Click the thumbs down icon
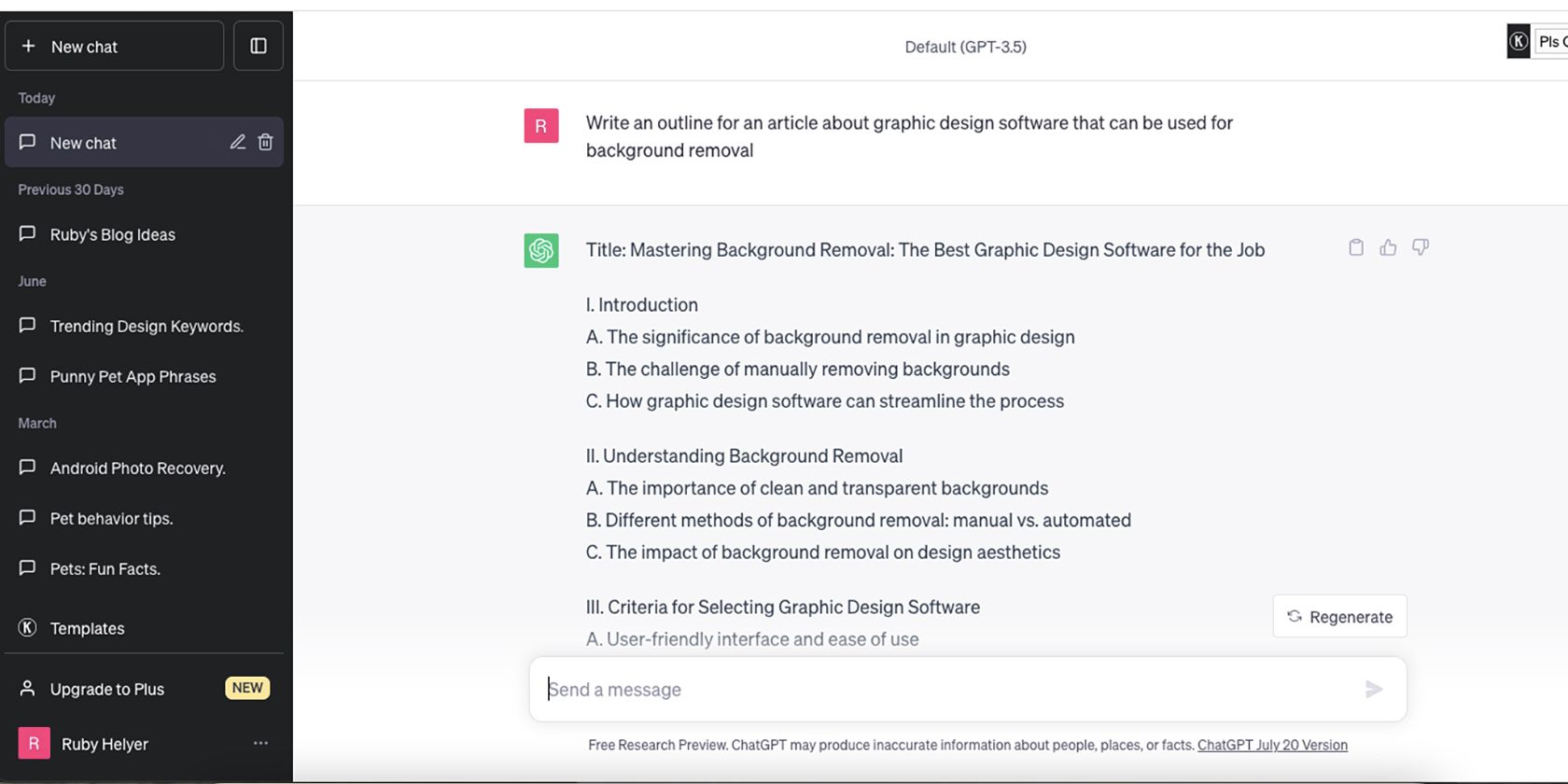The height and width of the screenshot is (784, 1568). 1420,247
